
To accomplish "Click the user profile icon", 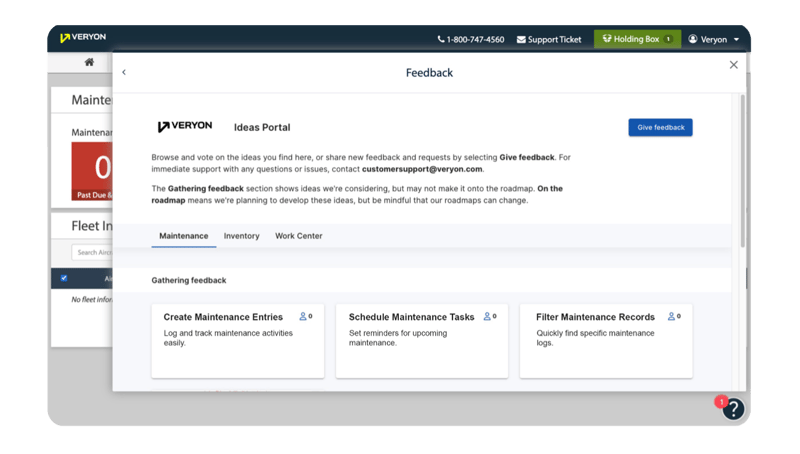I will click(x=692, y=39).
